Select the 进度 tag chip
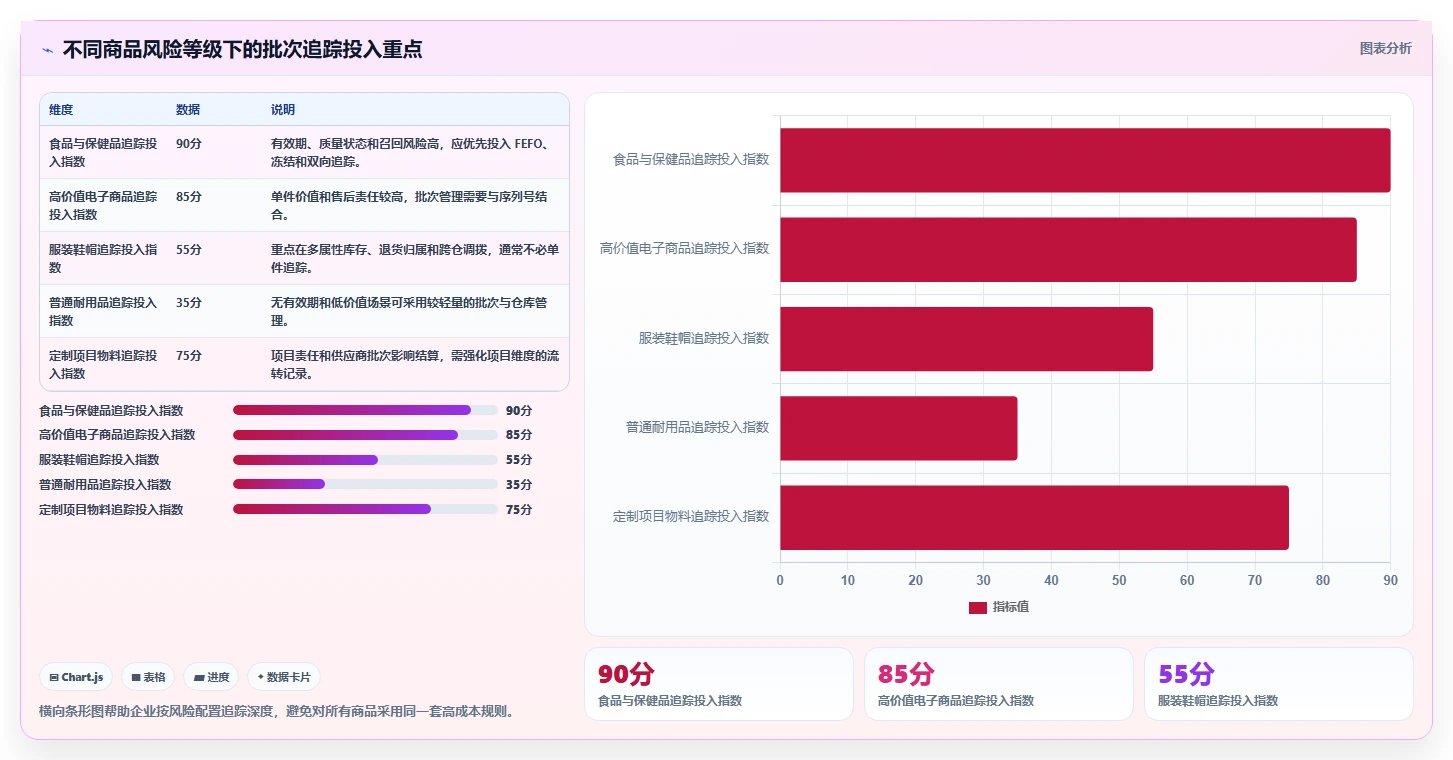 coord(211,677)
